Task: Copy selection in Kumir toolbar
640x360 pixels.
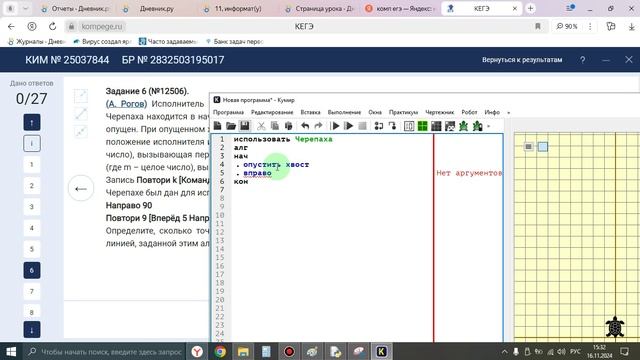Action: [275, 126]
